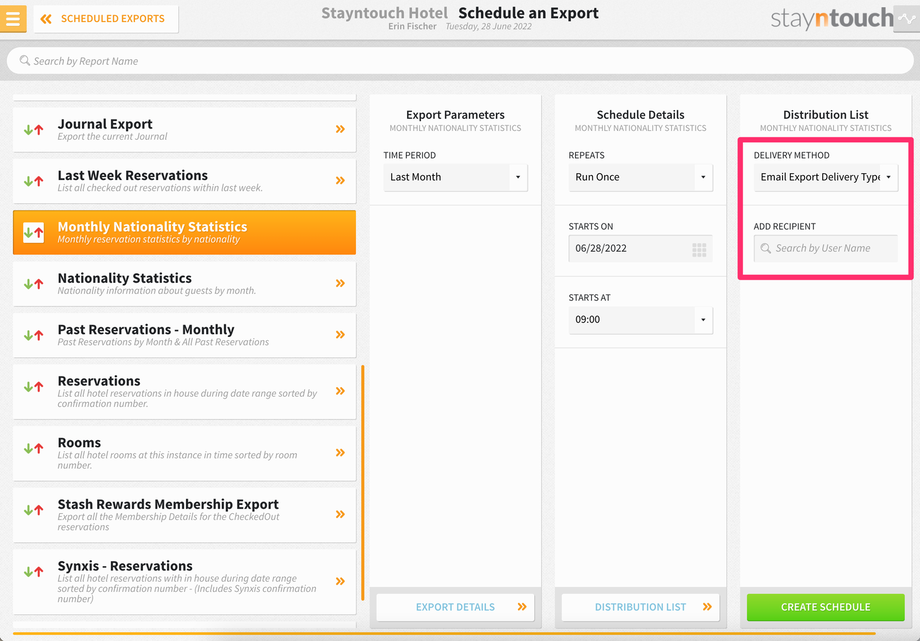Screen dimensions: 920x641
Task: Open the Time Period dropdown
Action: click(x=455, y=177)
